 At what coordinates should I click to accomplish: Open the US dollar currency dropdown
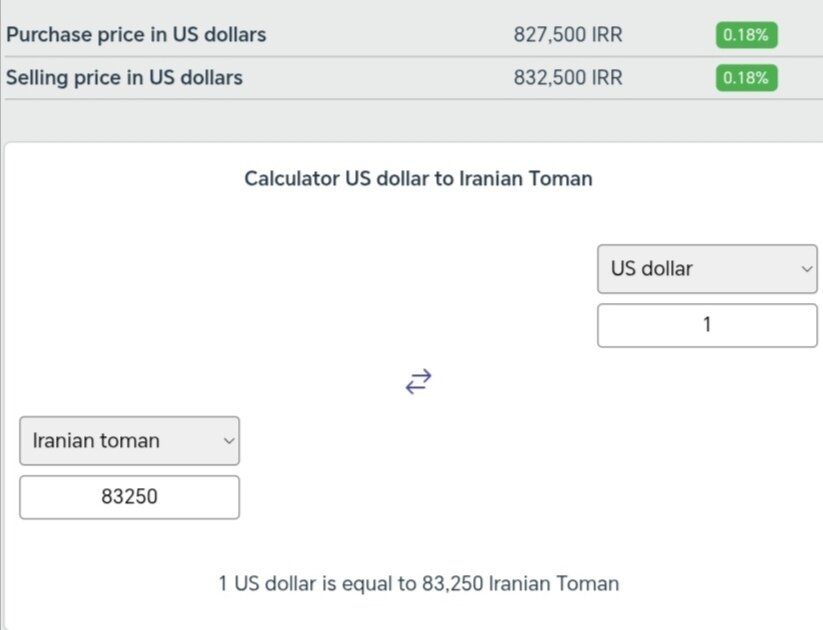click(707, 268)
